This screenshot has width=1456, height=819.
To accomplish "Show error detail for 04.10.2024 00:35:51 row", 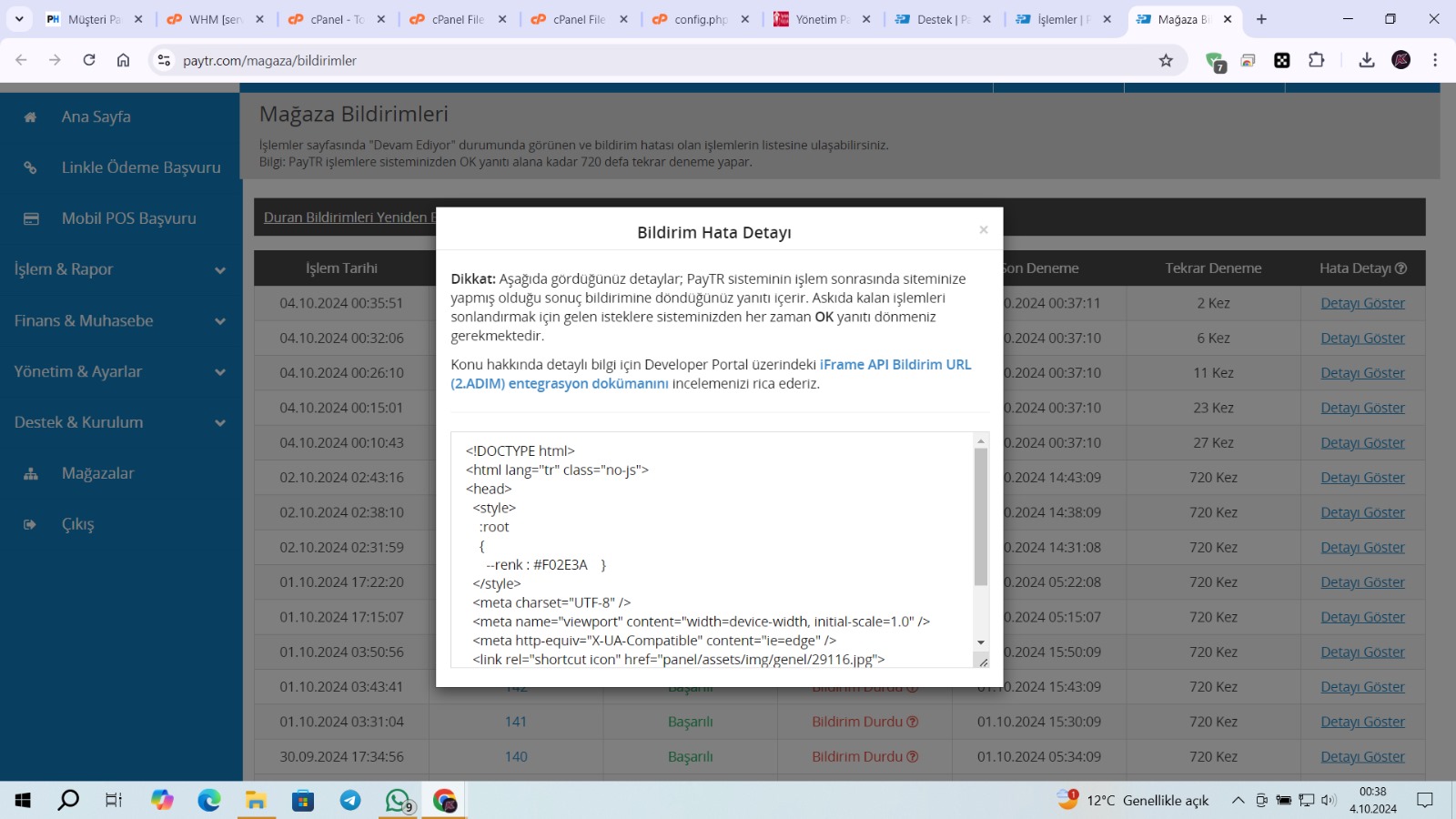I will coord(1362,303).
